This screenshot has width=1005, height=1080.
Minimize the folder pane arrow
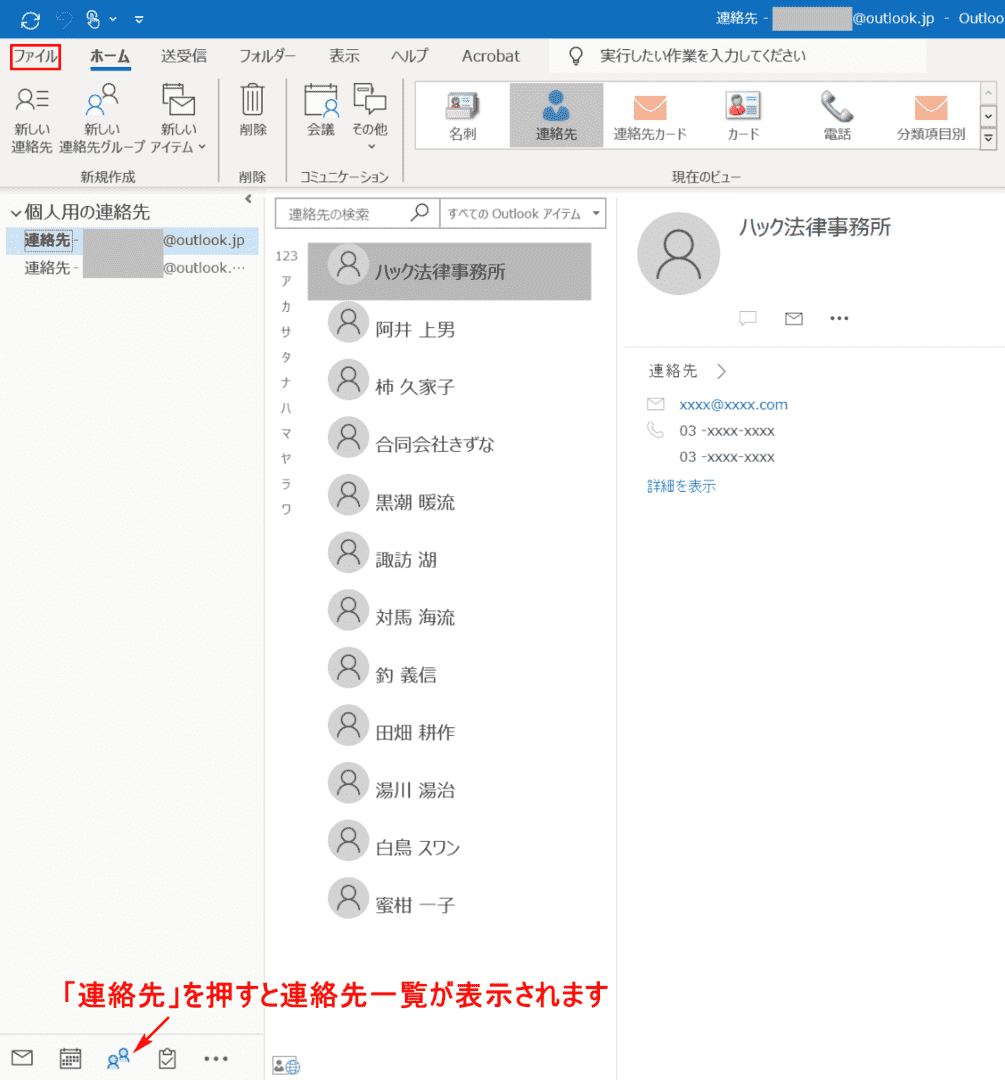pos(249,199)
